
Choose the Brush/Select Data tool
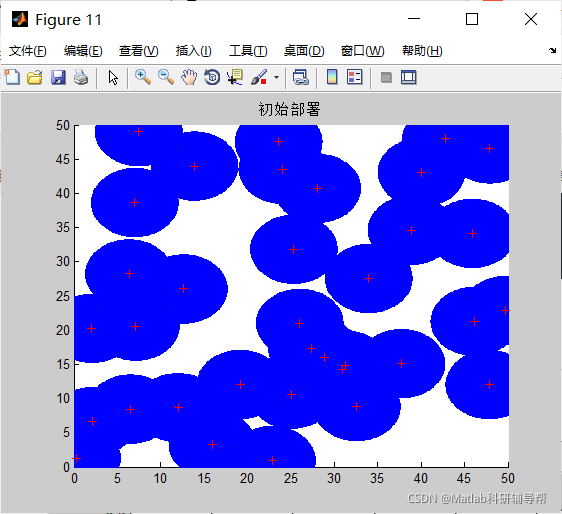259,77
